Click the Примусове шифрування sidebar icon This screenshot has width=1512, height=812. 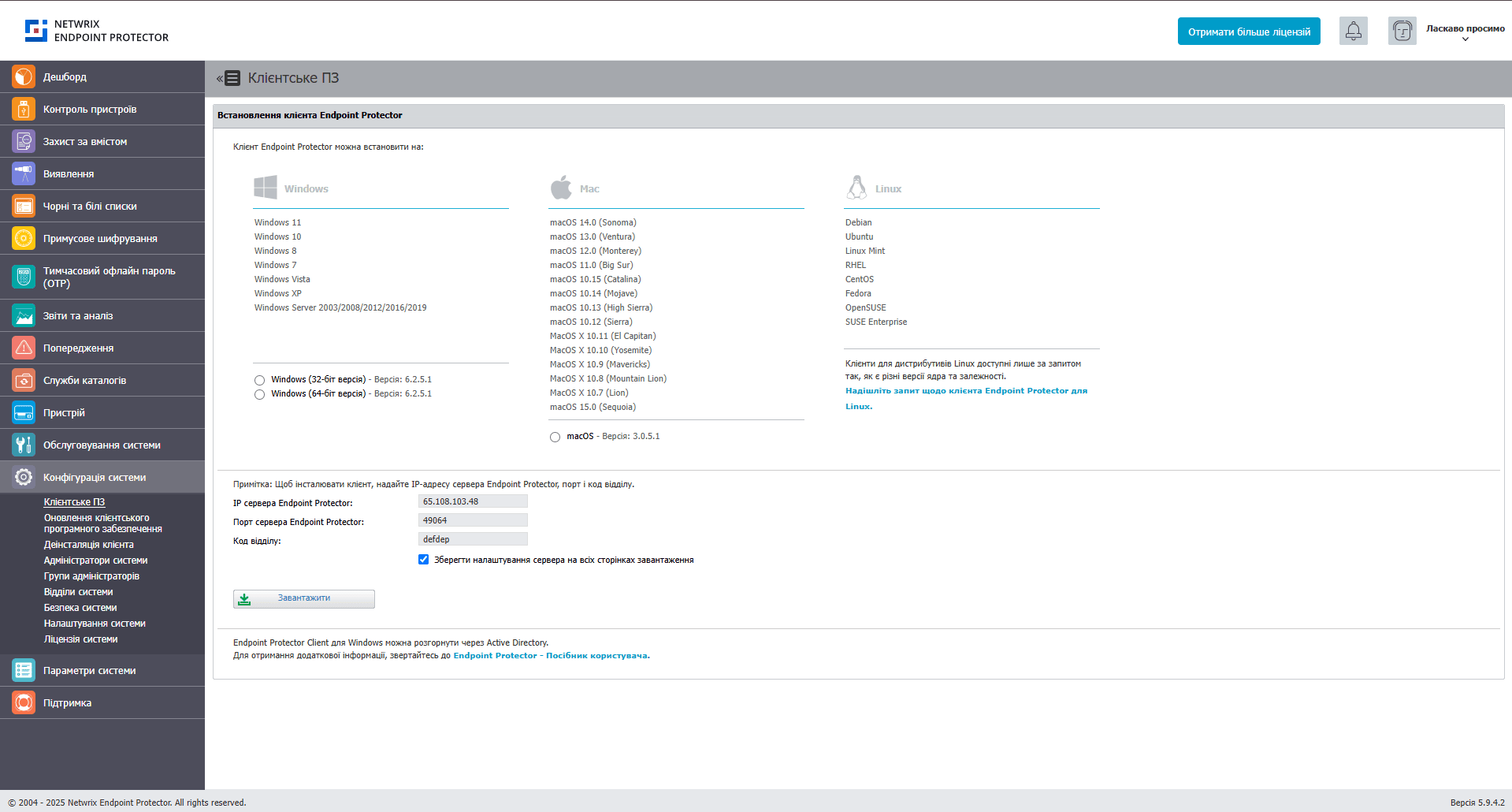(x=23, y=238)
